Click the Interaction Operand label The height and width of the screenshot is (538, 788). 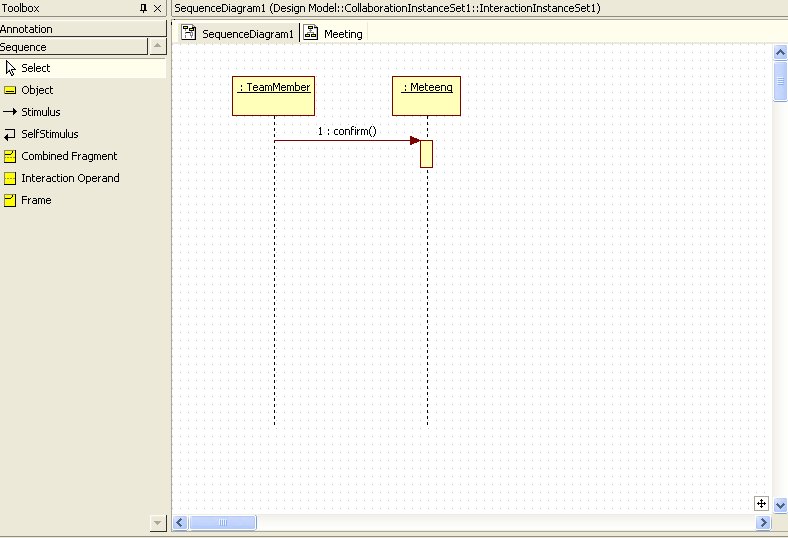pos(70,178)
